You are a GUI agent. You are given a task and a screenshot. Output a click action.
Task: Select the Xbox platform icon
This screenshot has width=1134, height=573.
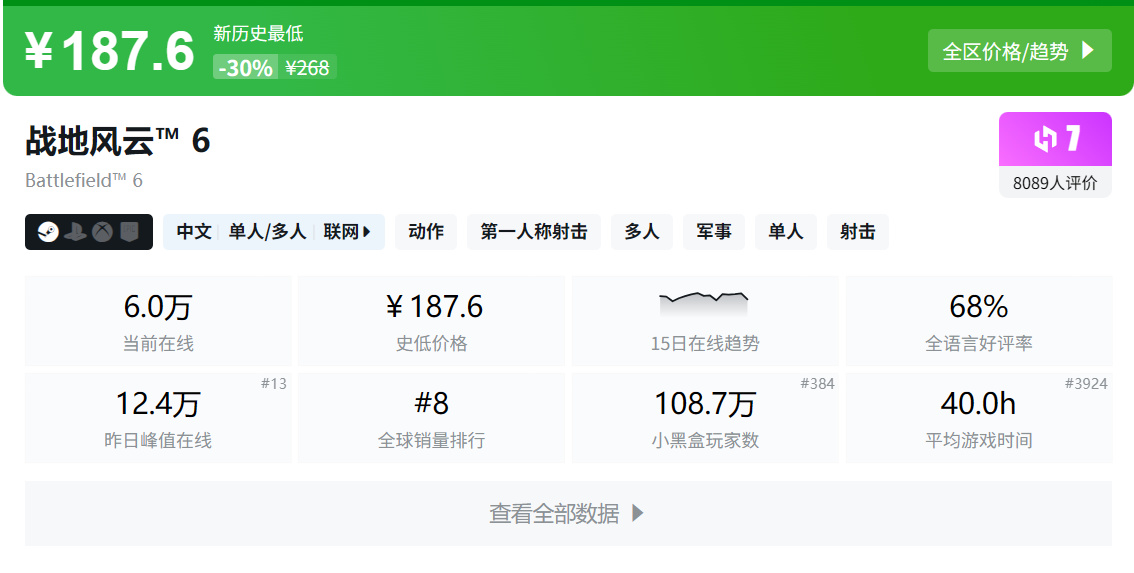click(102, 232)
